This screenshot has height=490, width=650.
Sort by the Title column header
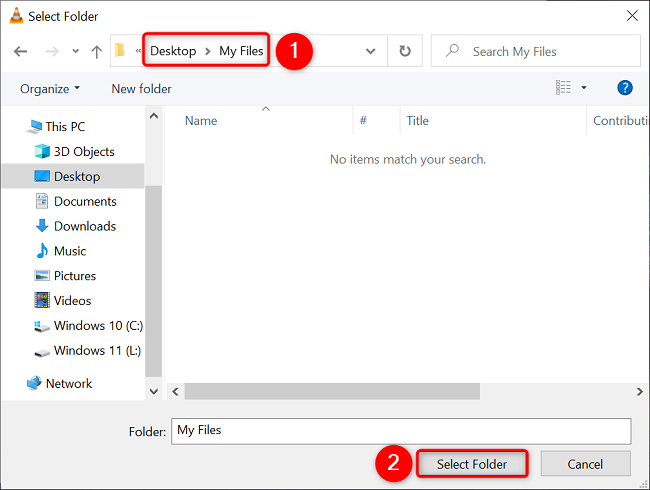[x=418, y=121]
